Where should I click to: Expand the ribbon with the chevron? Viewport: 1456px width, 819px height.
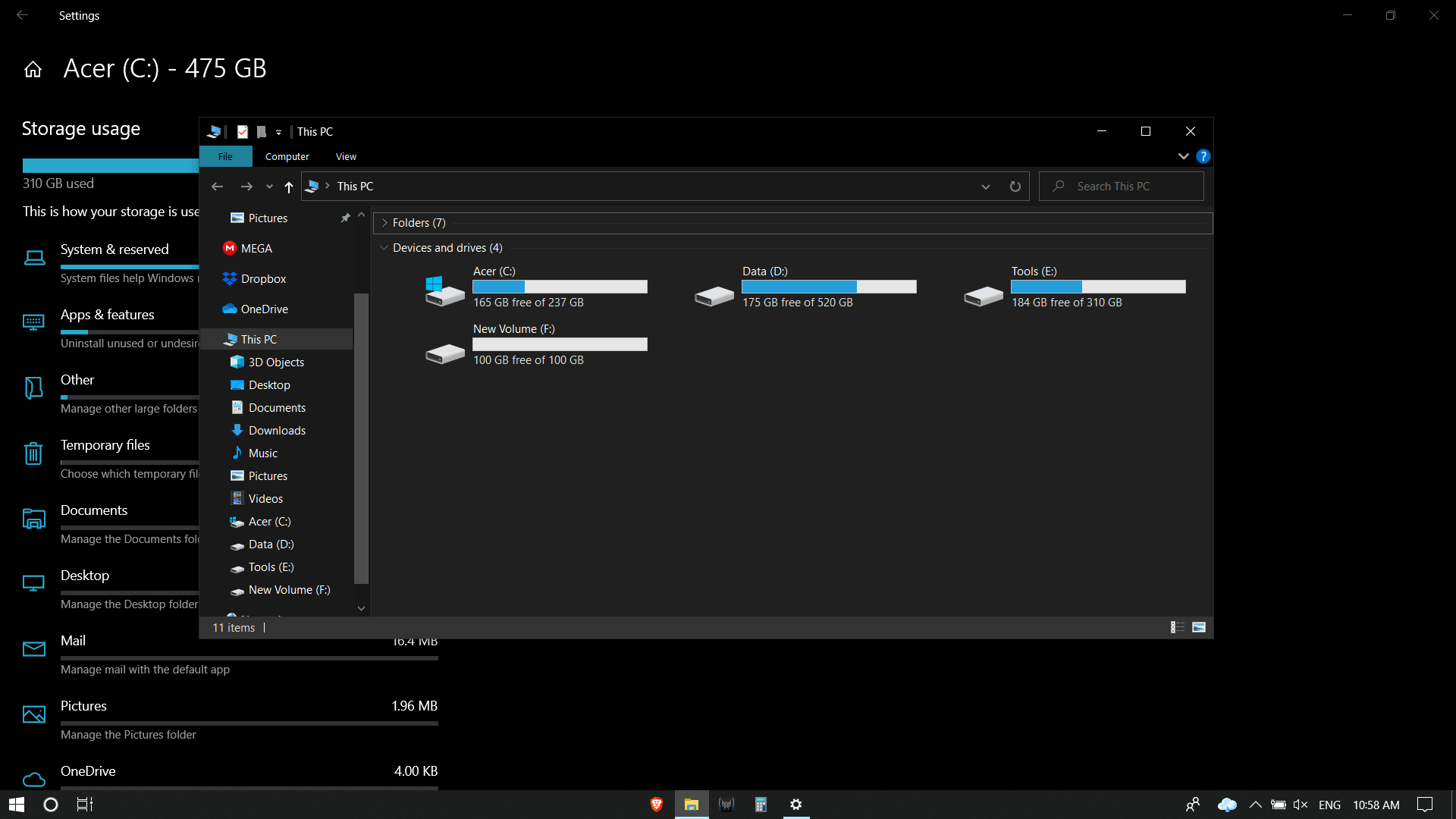click(x=1183, y=156)
